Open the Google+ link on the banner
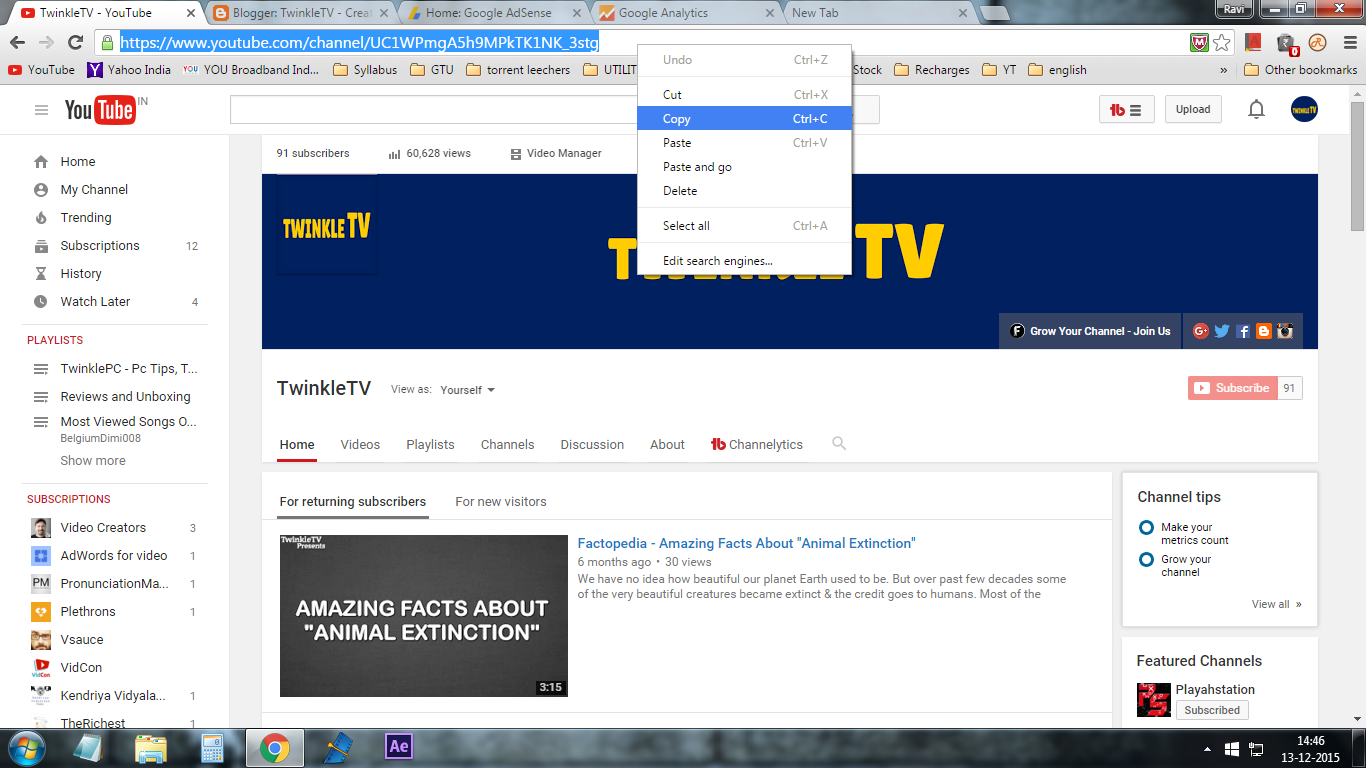The height and width of the screenshot is (768, 1366). (x=1201, y=331)
